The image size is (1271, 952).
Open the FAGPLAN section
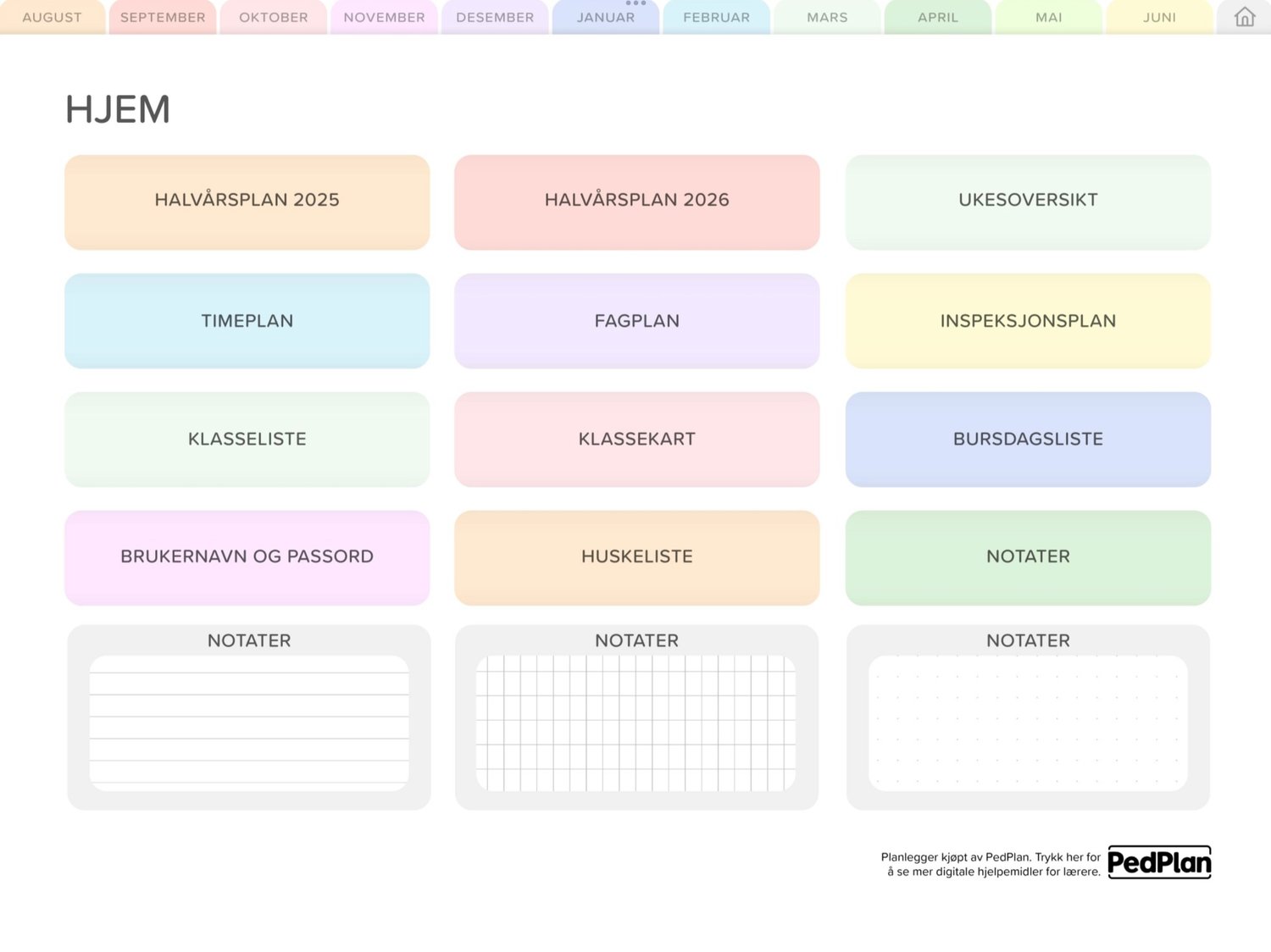click(637, 320)
